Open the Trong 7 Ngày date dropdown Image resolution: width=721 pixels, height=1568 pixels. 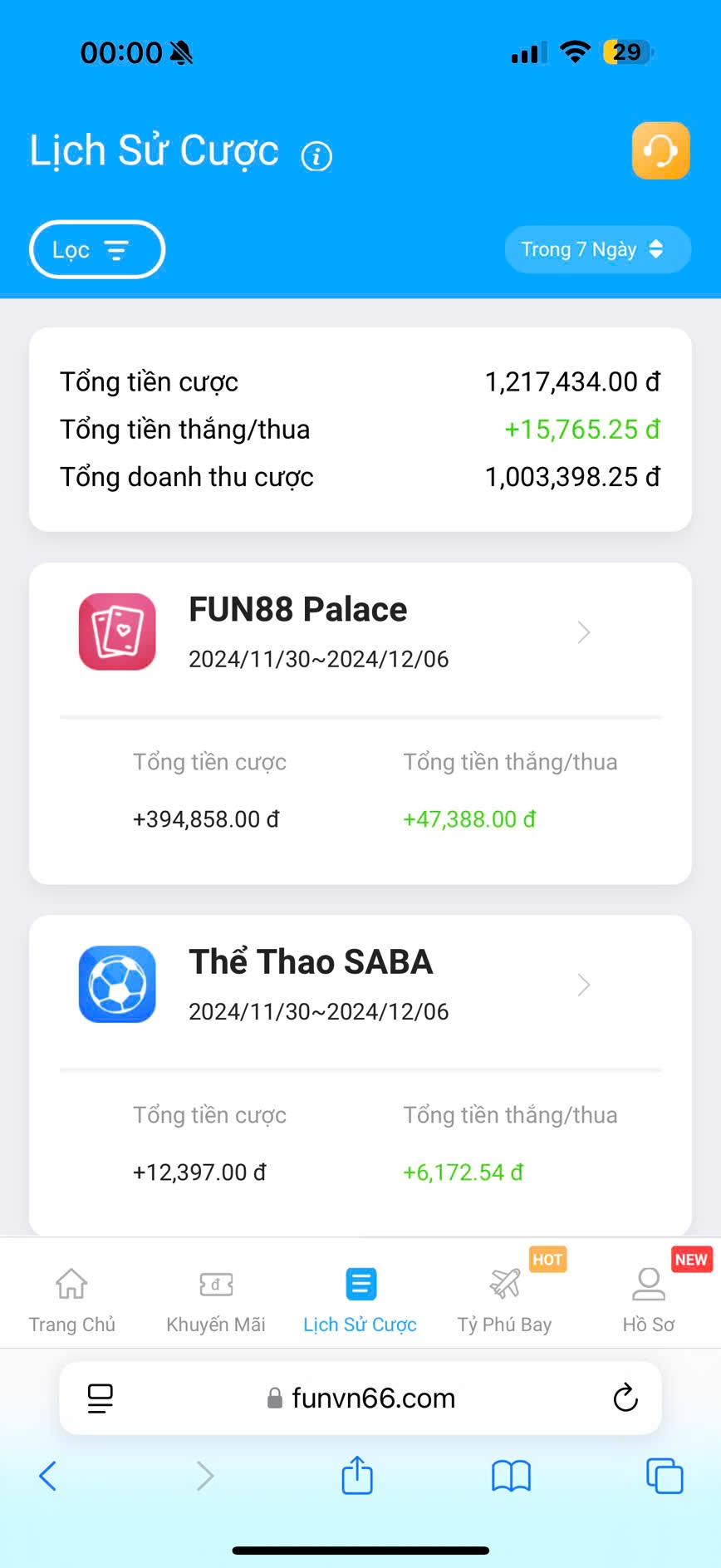coord(597,249)
